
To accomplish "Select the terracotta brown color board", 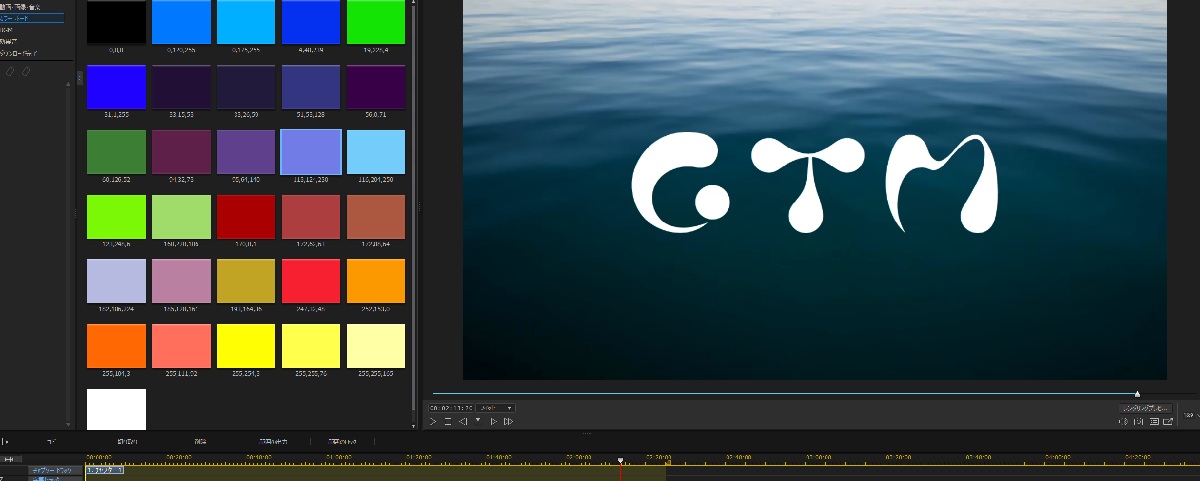I will [x=376, y=217].
